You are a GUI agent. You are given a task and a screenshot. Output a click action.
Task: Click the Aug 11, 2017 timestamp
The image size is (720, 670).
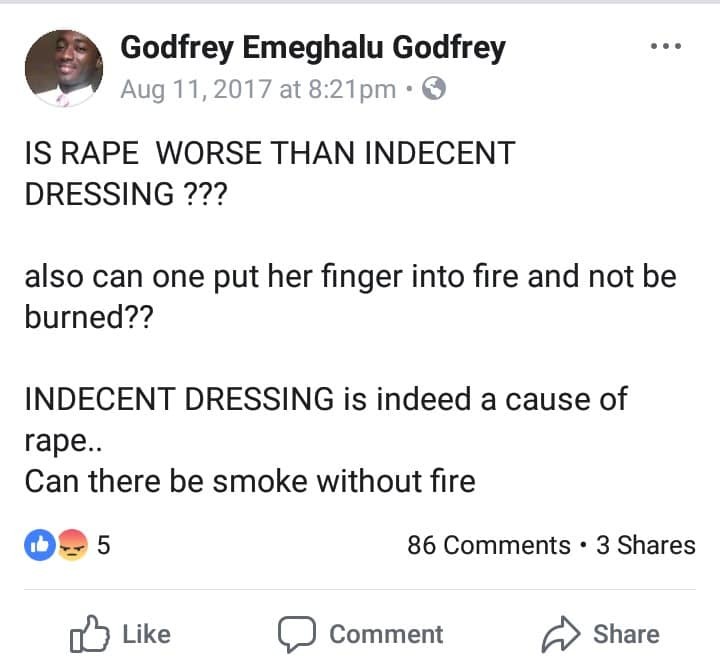pos(258,90)
